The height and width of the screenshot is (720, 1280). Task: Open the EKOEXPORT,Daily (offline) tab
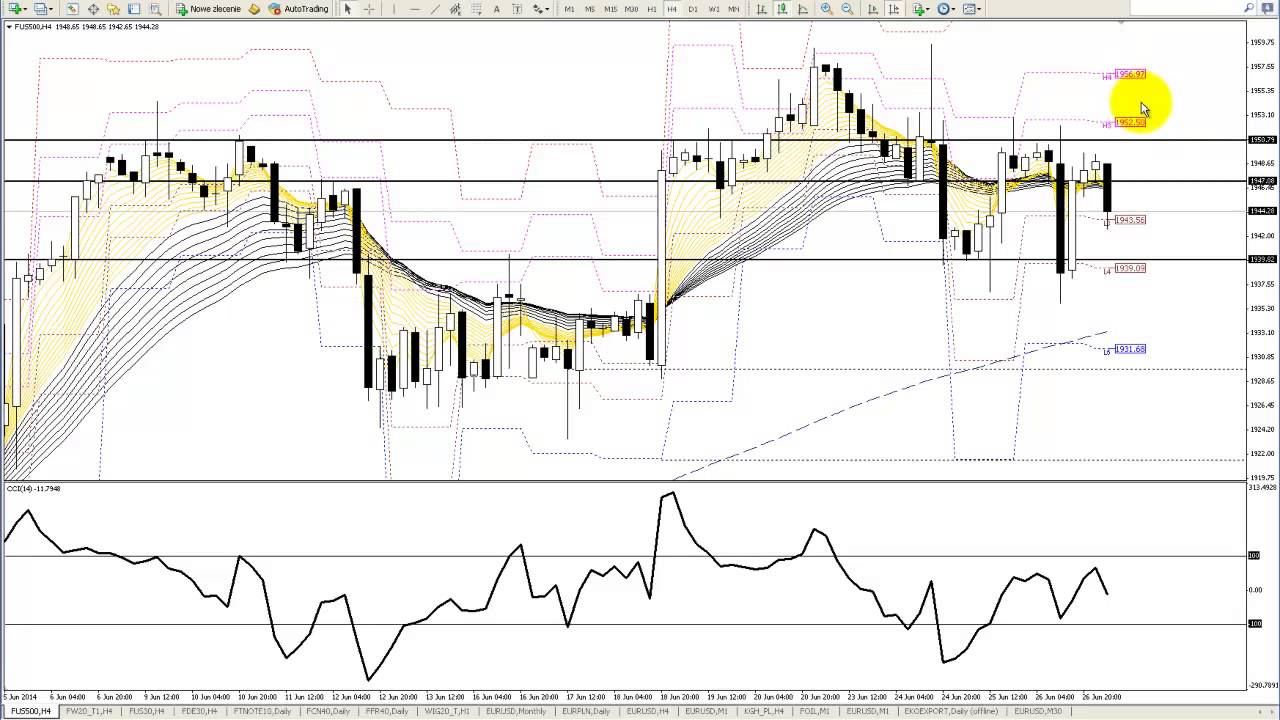[x=951, y=711]
